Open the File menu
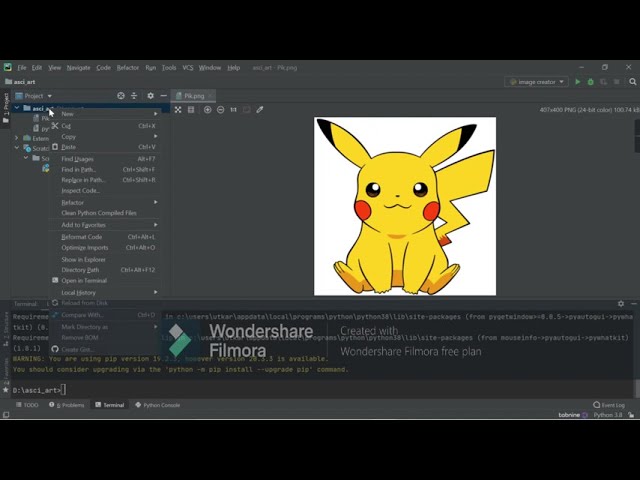Image resolution: width=640 pixels, height=480 pixels. pos(22,68)
